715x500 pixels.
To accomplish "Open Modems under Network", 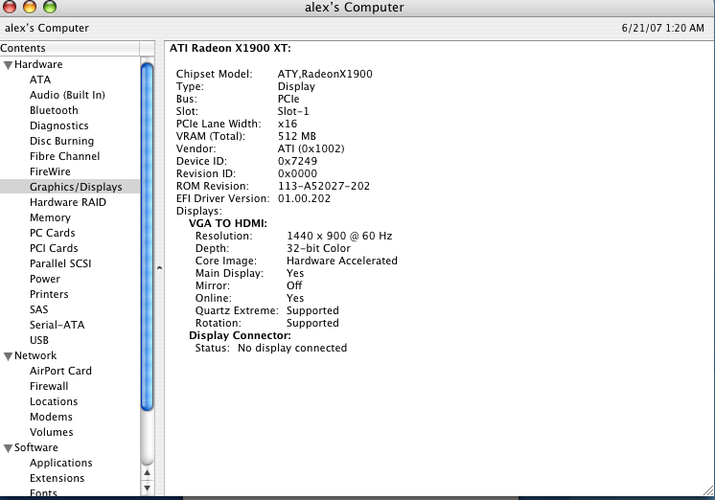I will [51, 417].
